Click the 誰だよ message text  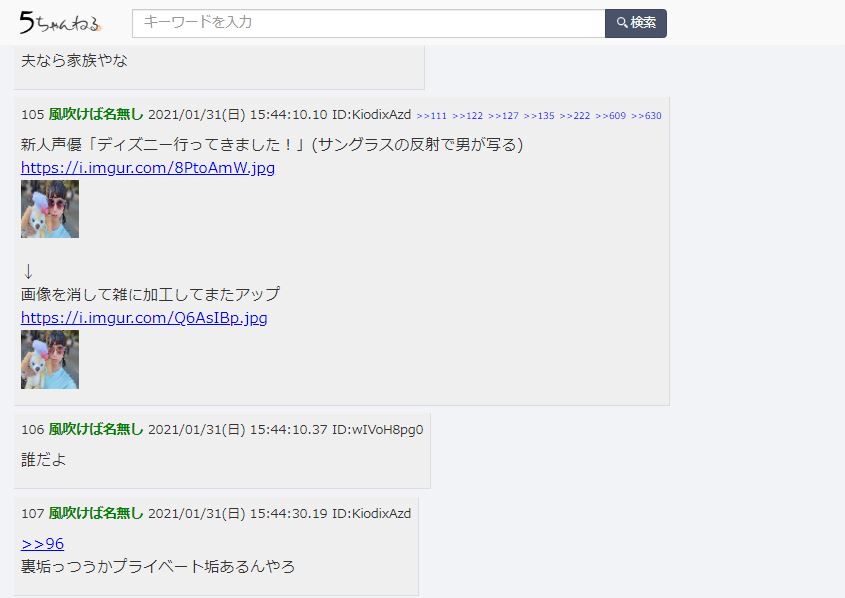44,460
